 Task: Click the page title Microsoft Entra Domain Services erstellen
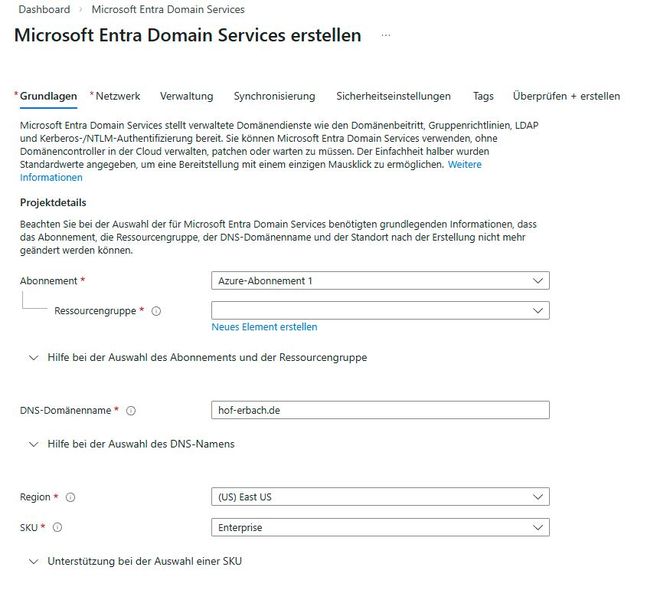click(x=188, y=35)
